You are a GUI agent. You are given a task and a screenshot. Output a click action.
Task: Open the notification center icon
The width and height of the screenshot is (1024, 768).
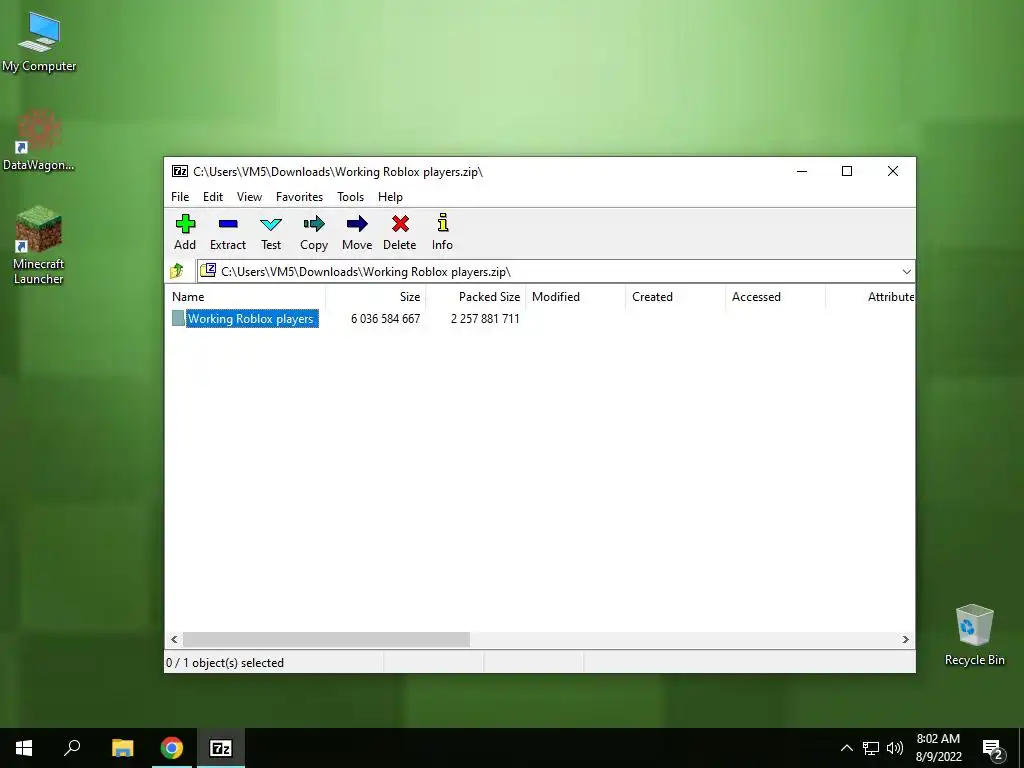click(993, 749)
